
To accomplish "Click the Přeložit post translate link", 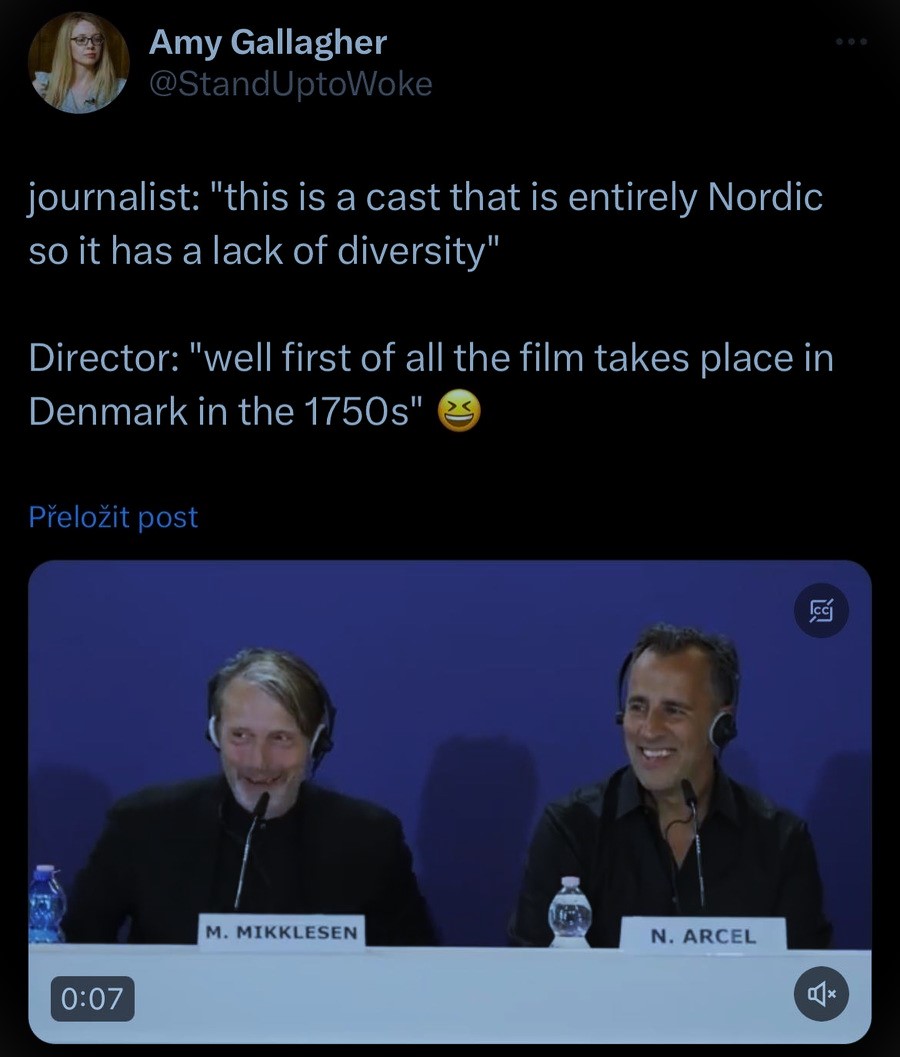I will 114,517.
